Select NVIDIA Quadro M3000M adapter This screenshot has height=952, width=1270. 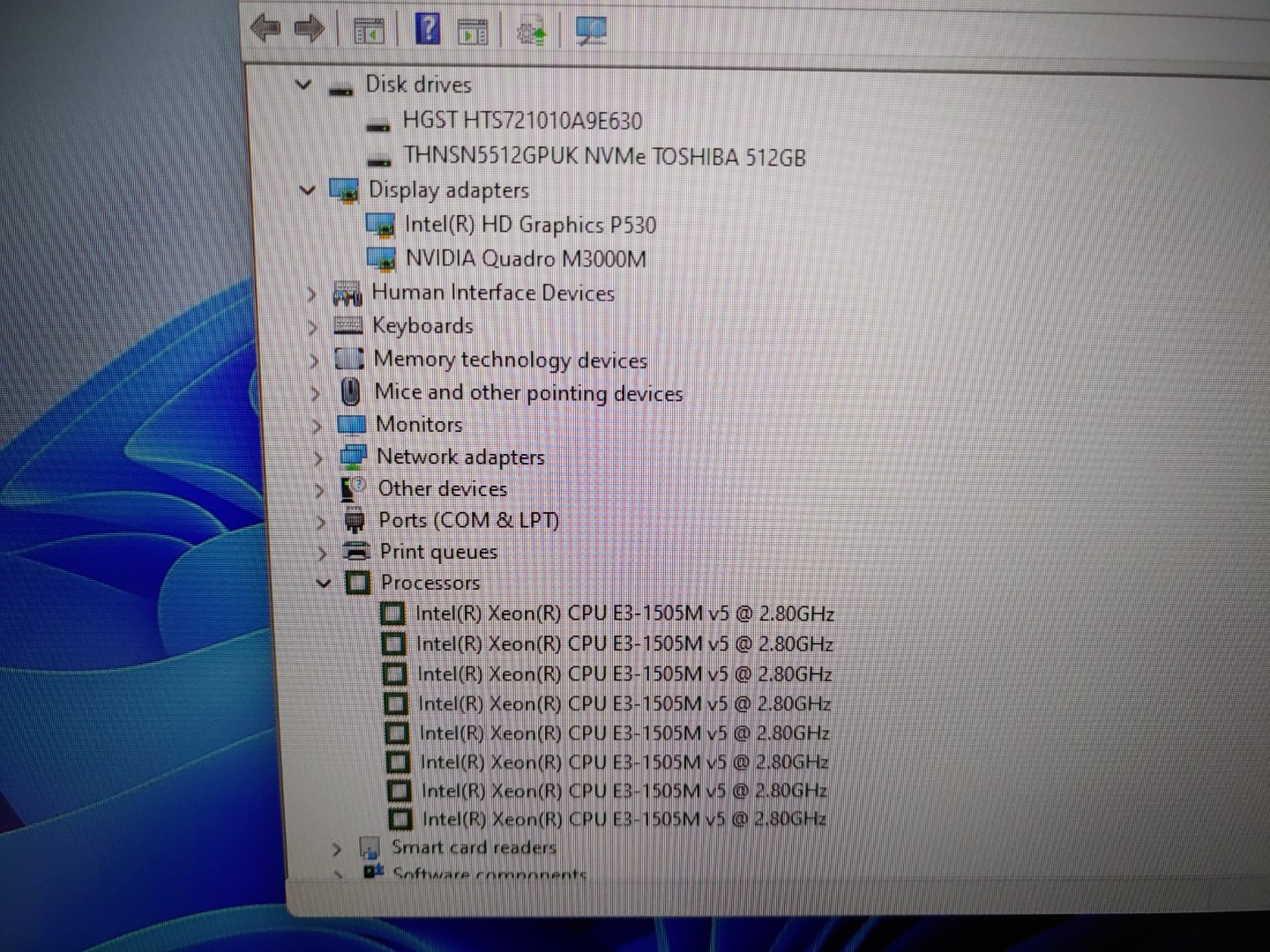tap(526, 259)
